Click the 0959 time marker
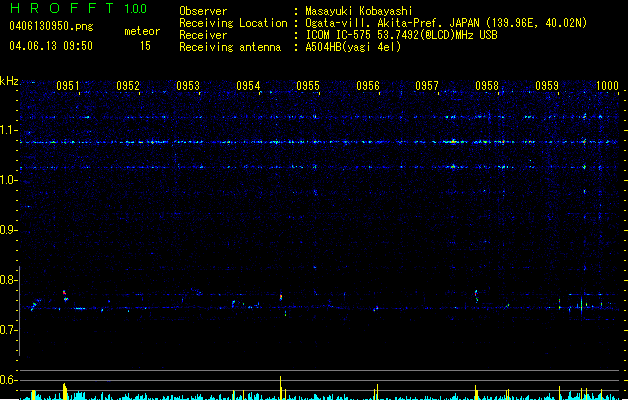The image size is (629, 400). click(x=547, y=86)
